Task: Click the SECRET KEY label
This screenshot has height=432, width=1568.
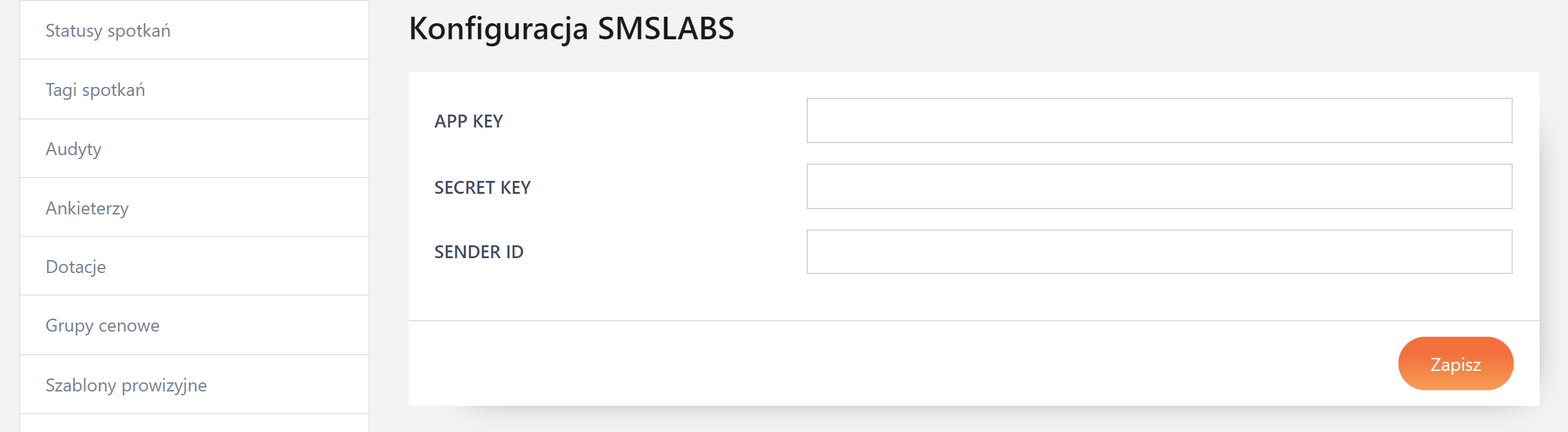Action: click(483, 188)
